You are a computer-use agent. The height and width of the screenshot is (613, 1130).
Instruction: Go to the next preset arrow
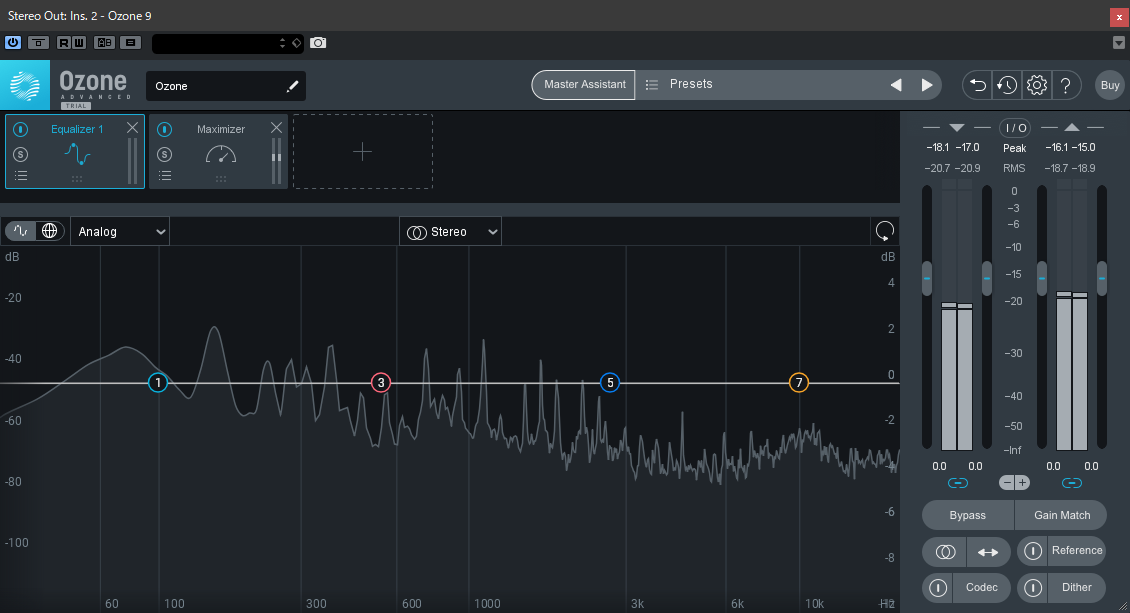(927, 85)
